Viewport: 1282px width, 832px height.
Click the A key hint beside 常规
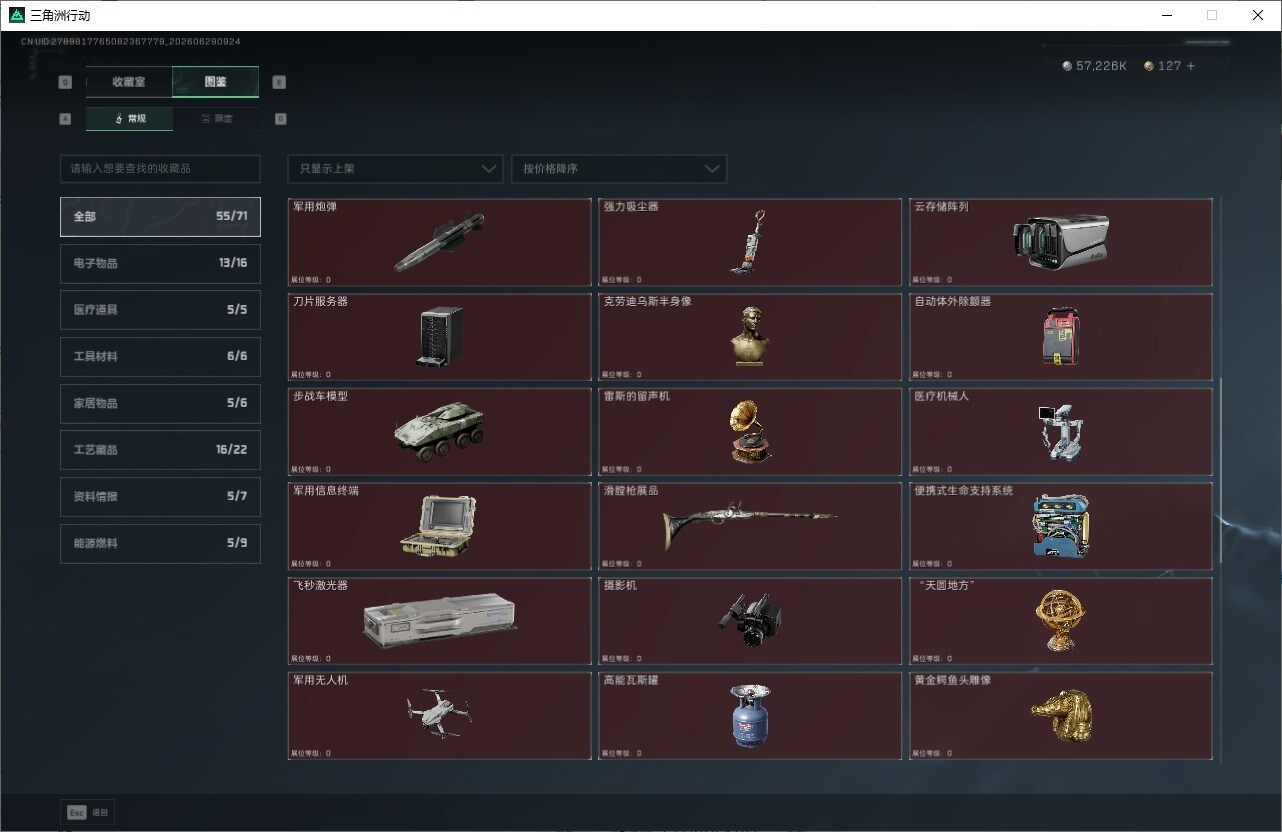65,118
